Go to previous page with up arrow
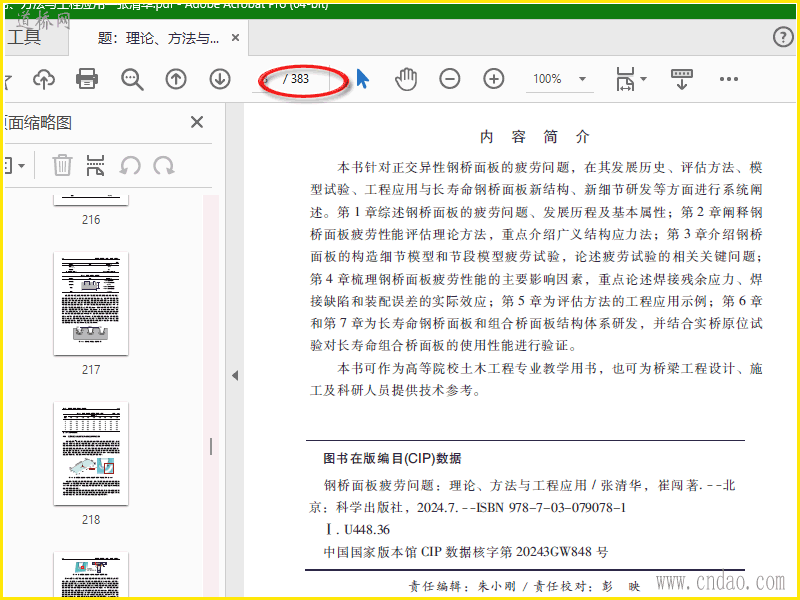The image size is (800, 600). pos(176,79)
